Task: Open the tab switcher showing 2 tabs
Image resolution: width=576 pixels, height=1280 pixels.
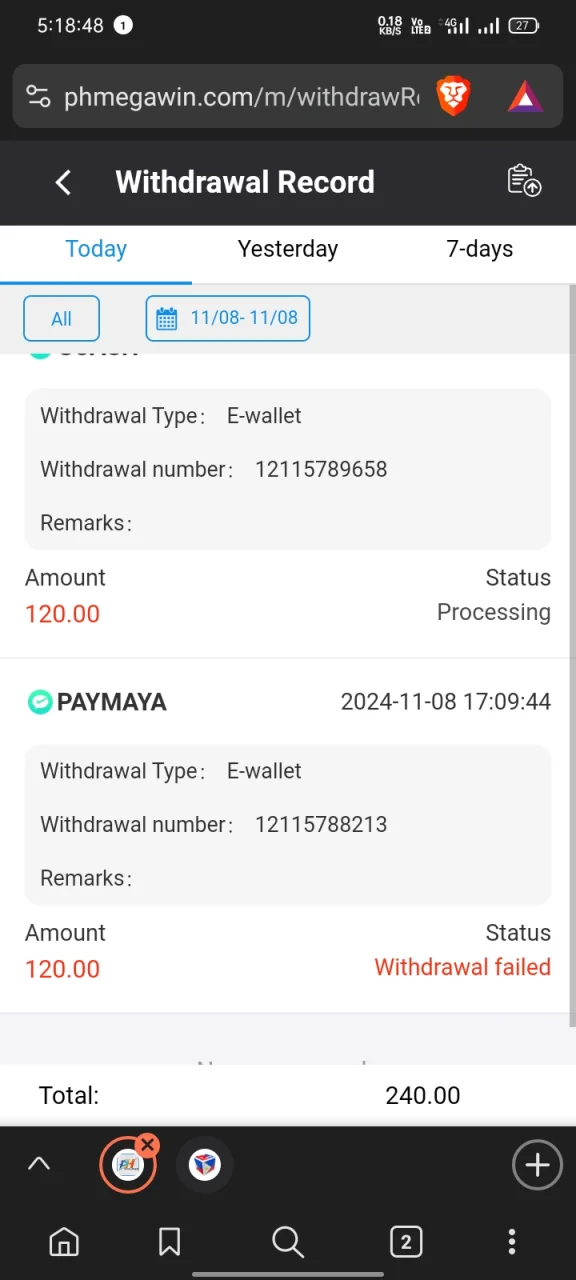Action: coord(405,1242)
